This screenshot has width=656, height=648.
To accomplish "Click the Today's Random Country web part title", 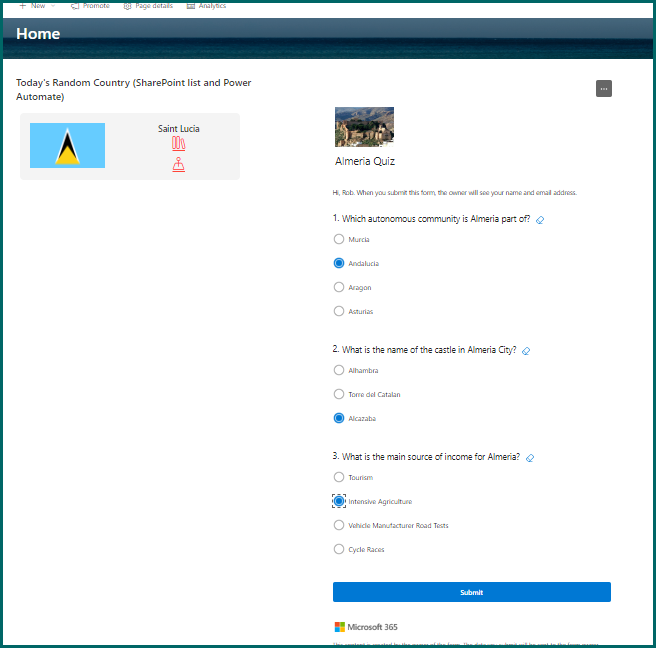I will (133, 89).
